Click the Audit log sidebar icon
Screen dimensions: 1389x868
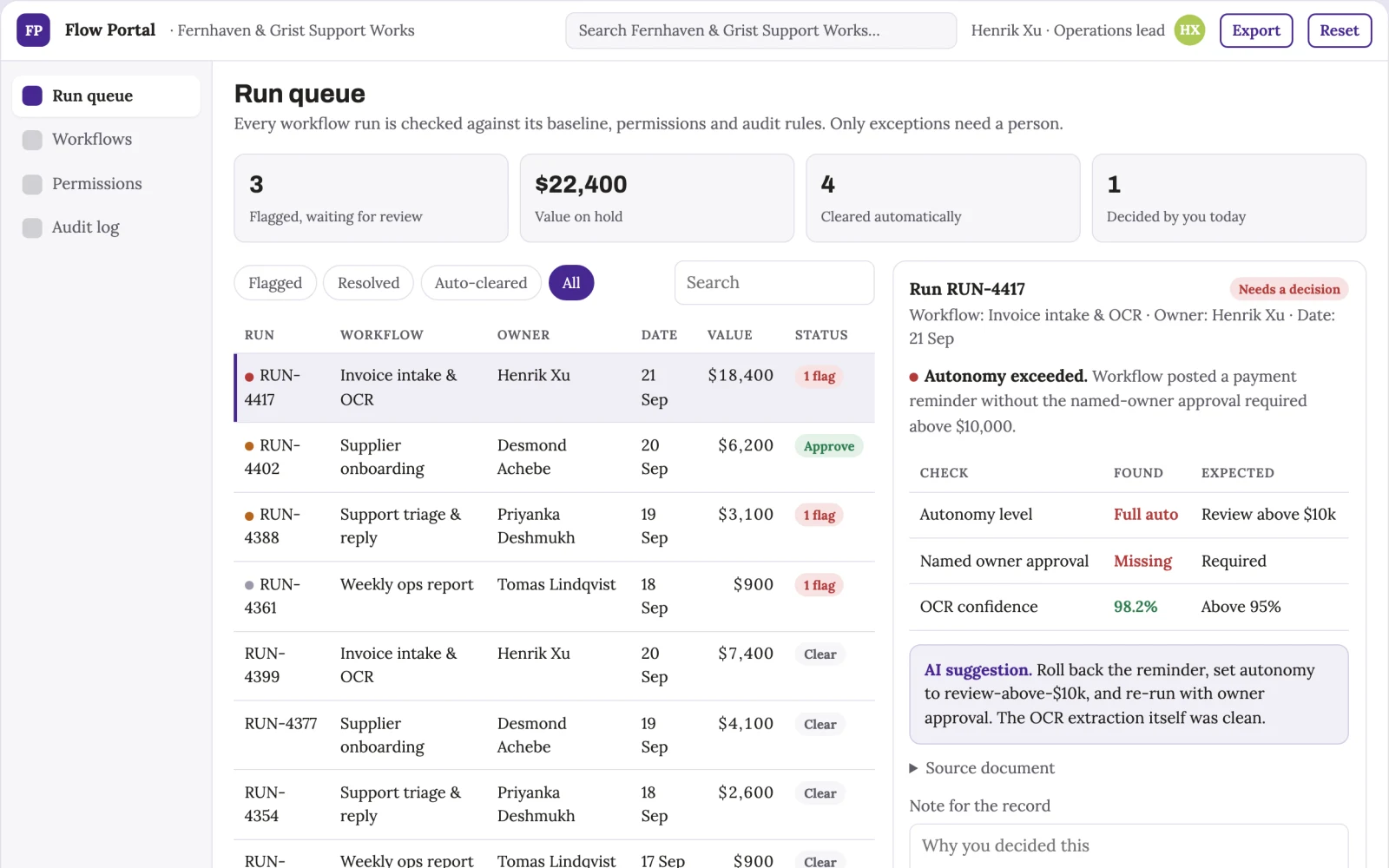click(32, 227)
